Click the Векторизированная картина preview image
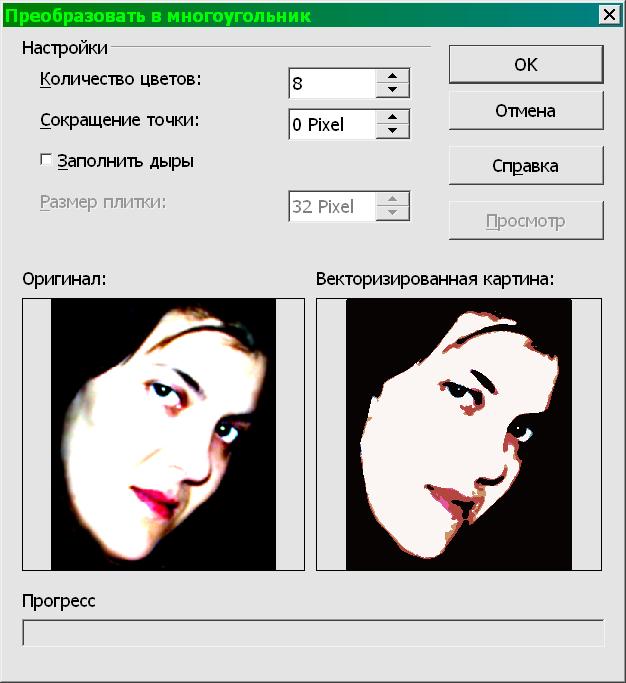Image resolution: width=626 pixels, height=683 pixels. coord(459,435)
